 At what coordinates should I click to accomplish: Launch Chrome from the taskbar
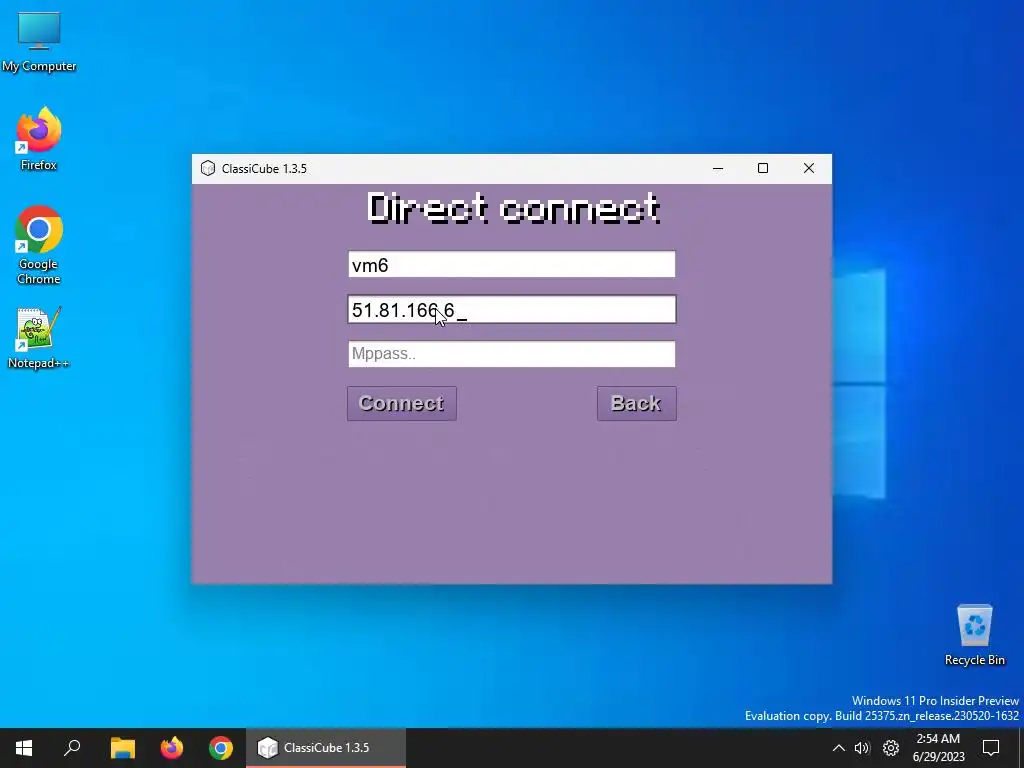pos(221,748)
